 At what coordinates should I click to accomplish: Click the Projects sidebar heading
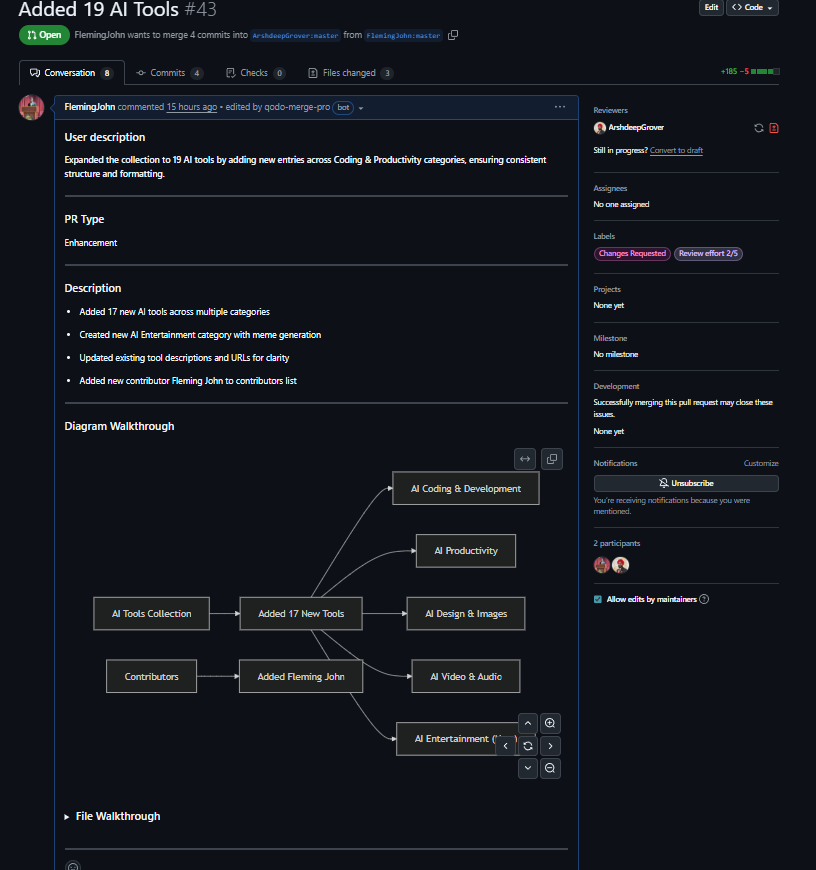point(607,290)
